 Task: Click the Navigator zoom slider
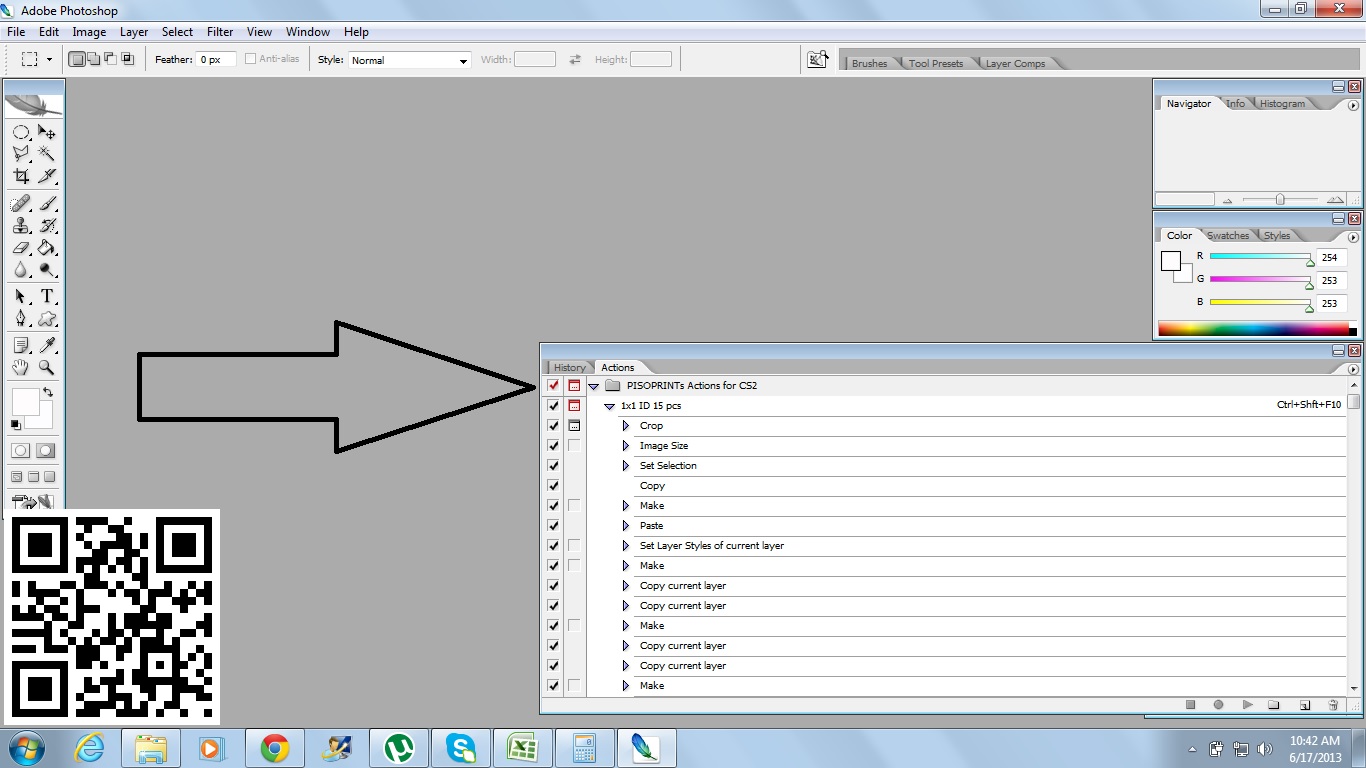click(x=1280, y=199)
